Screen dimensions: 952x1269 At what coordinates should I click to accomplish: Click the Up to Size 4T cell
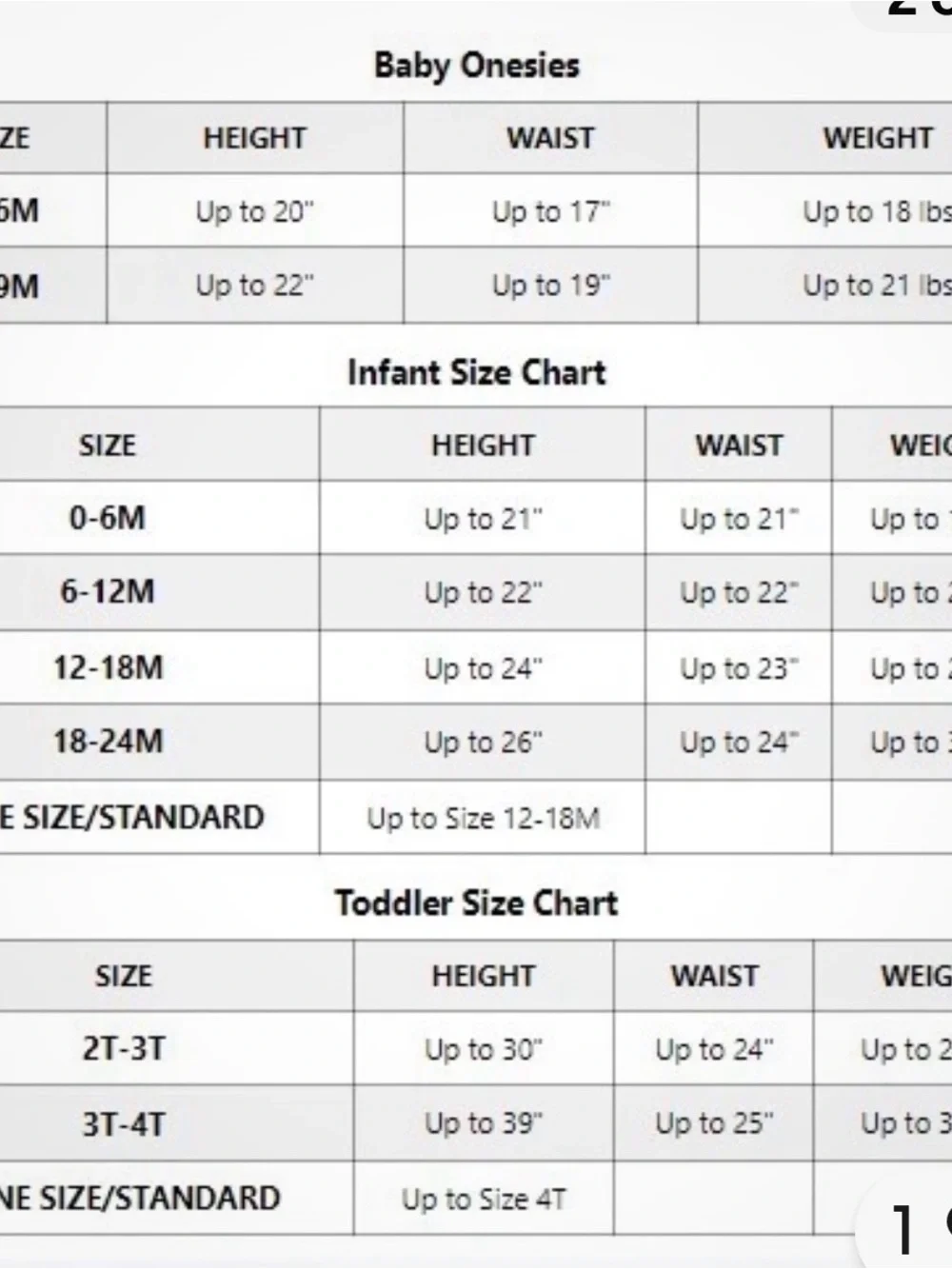tap(484, 1199)
